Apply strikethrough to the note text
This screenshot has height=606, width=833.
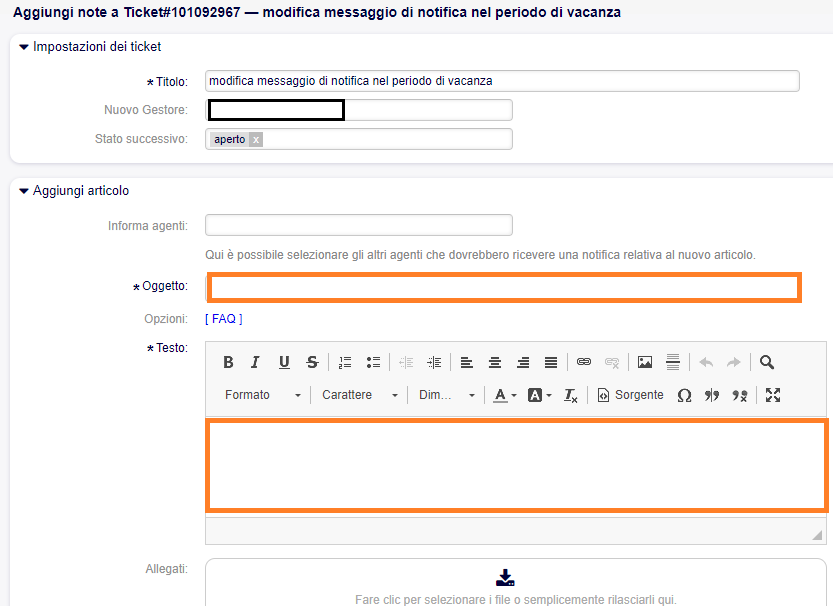pos(310,362)
